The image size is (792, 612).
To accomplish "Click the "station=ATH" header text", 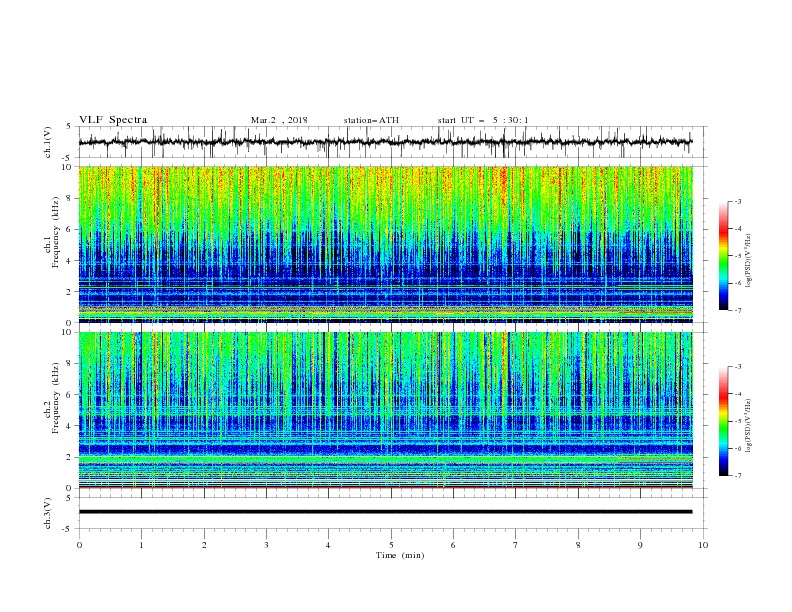I will (x=371, y=120).
